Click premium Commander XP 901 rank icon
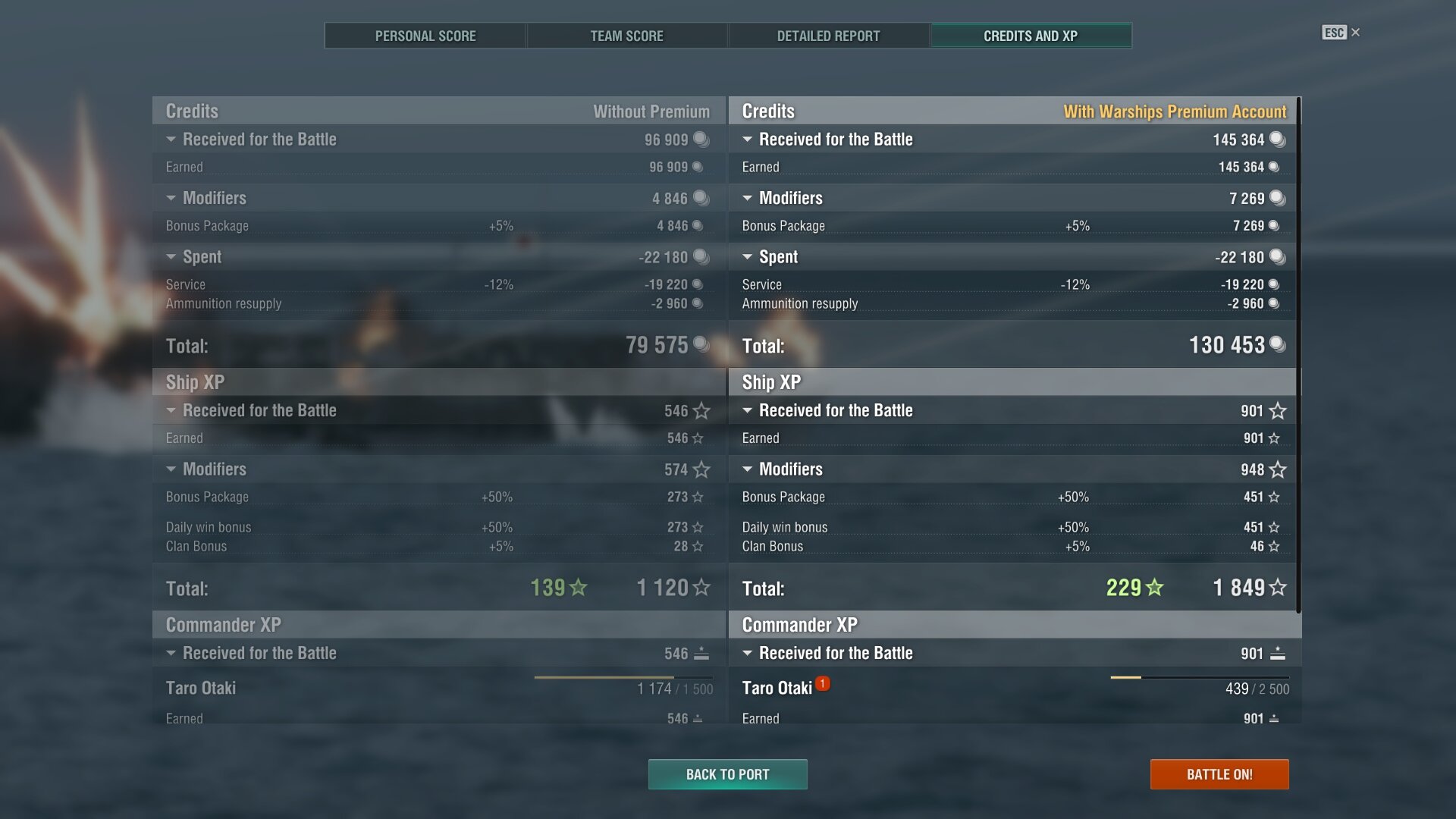Image resolution: width=1456 pixels, height=819 pixels. 1278,653
